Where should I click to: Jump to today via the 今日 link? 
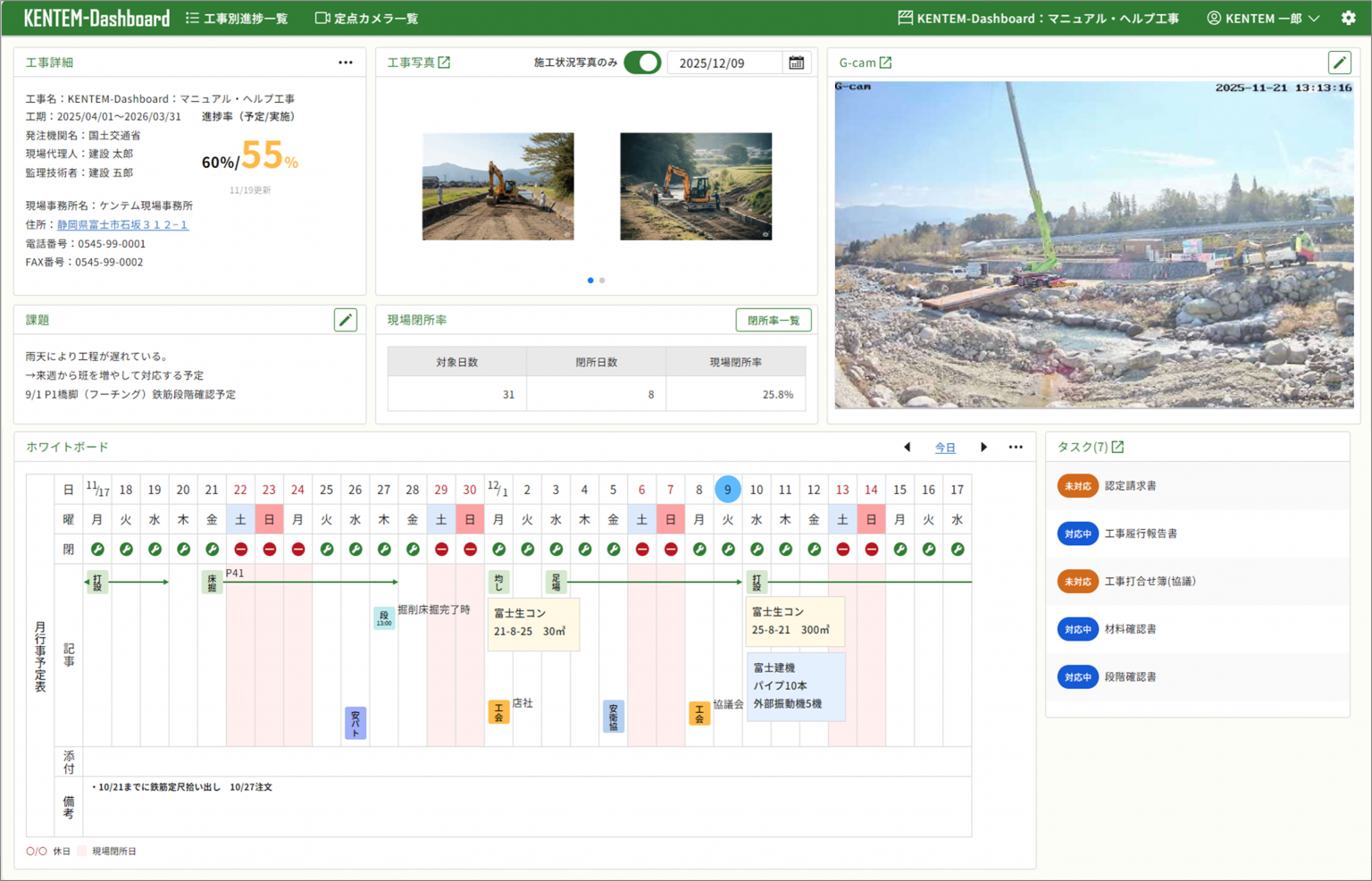[945, 447]
